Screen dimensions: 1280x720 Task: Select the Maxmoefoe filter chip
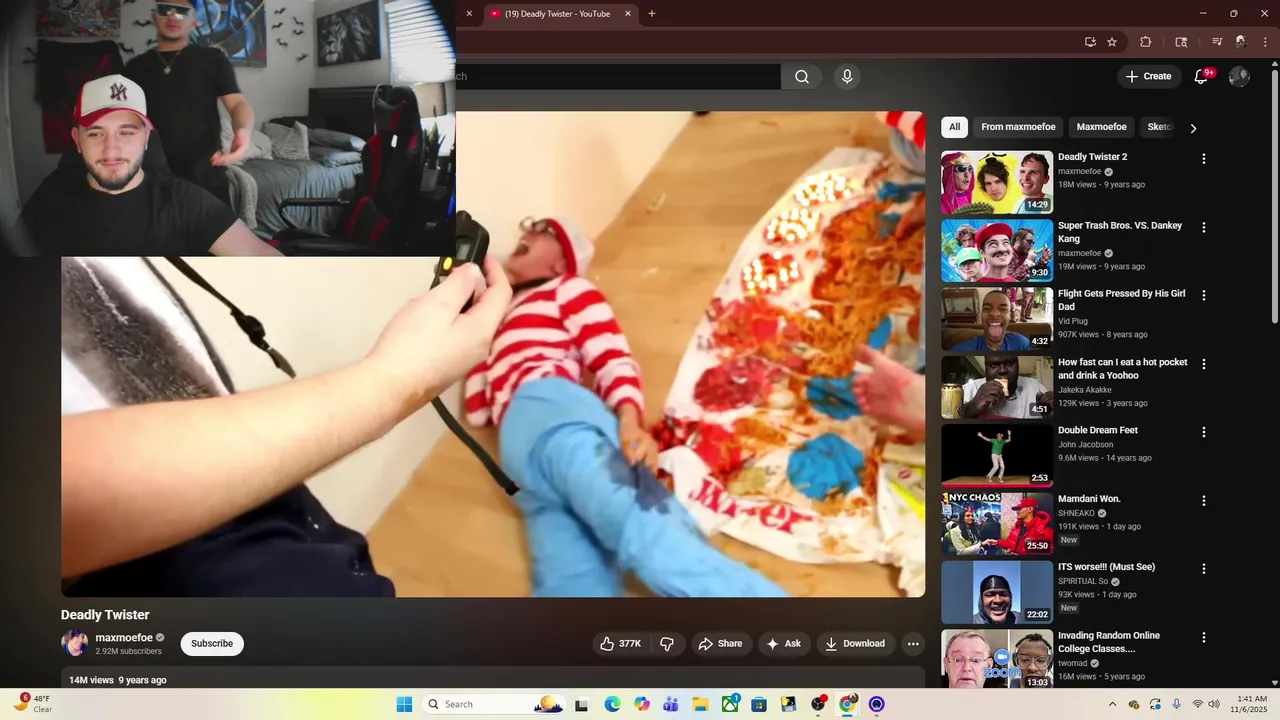pyautogui.click(x=1101, y=127)
